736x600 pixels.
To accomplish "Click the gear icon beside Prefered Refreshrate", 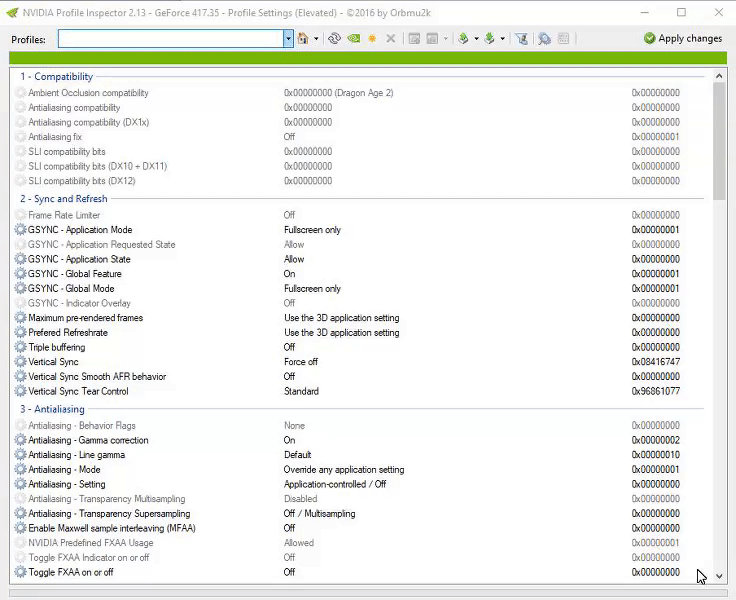I will [20, 332].
